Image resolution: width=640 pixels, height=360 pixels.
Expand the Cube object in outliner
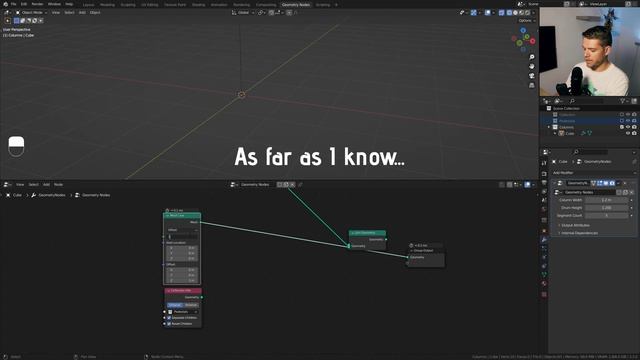tap(555, 133)
